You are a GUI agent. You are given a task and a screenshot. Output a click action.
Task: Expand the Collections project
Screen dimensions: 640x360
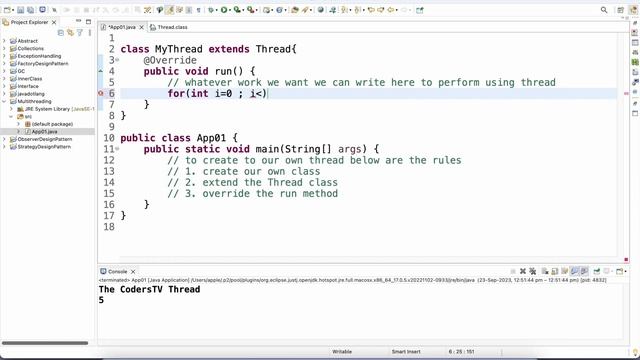(4, 48)
